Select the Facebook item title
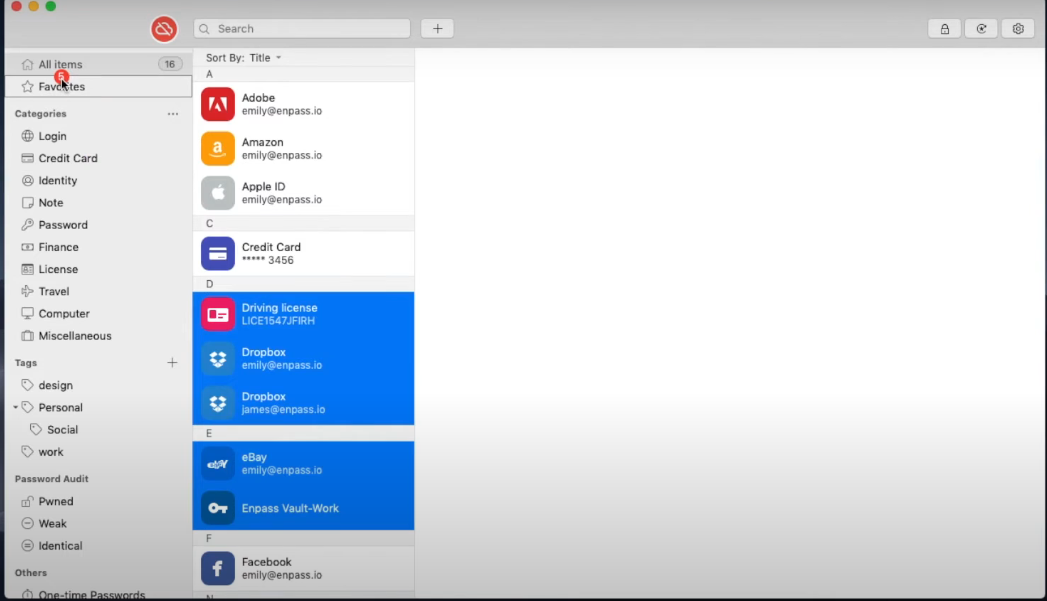The width and height of the screenshot is (1047, 601). pos(266,562)
